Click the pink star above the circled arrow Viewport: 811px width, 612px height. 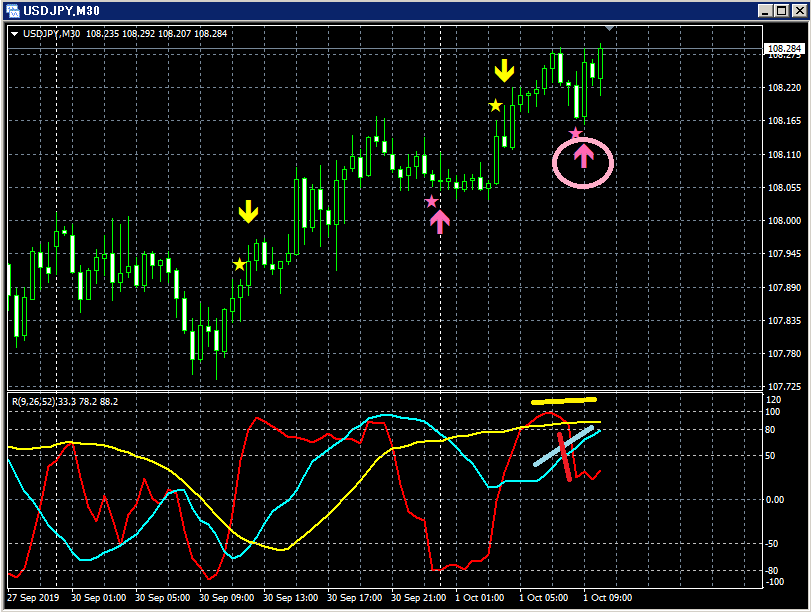[575, 133]
